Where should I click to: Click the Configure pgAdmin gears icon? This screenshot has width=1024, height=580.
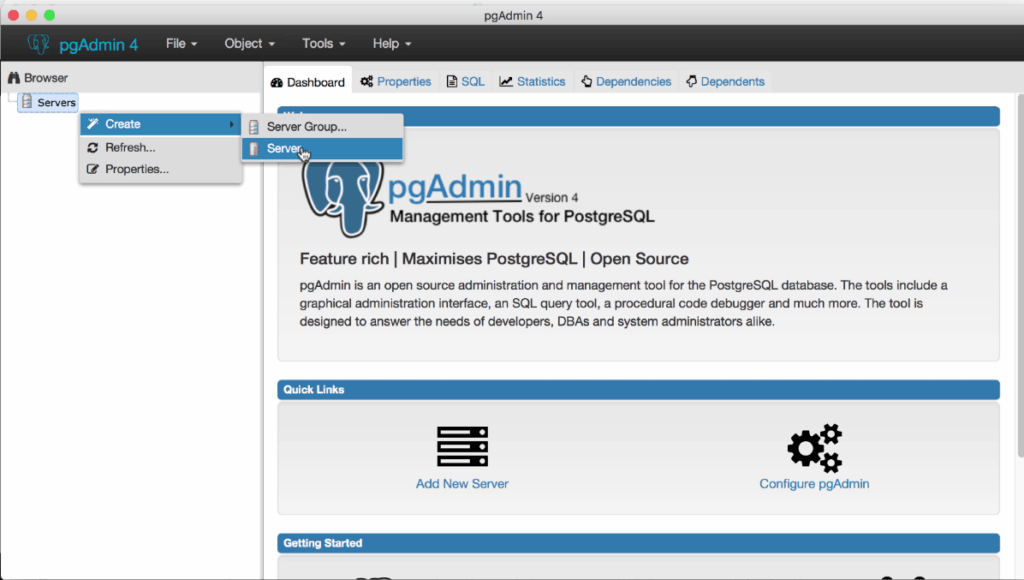coord(814,447)
